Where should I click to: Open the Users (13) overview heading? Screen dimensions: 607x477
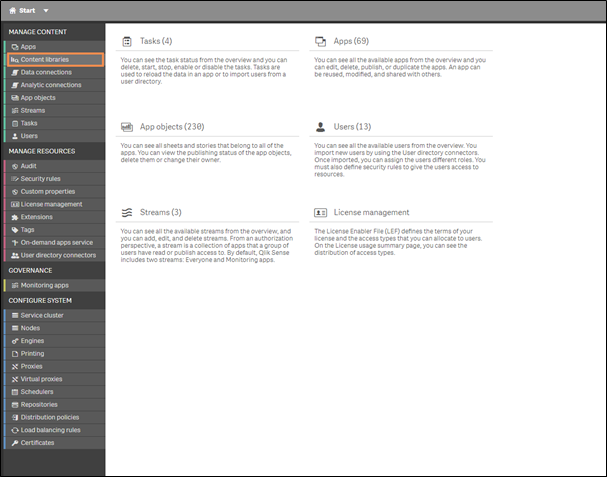point(352,127)
